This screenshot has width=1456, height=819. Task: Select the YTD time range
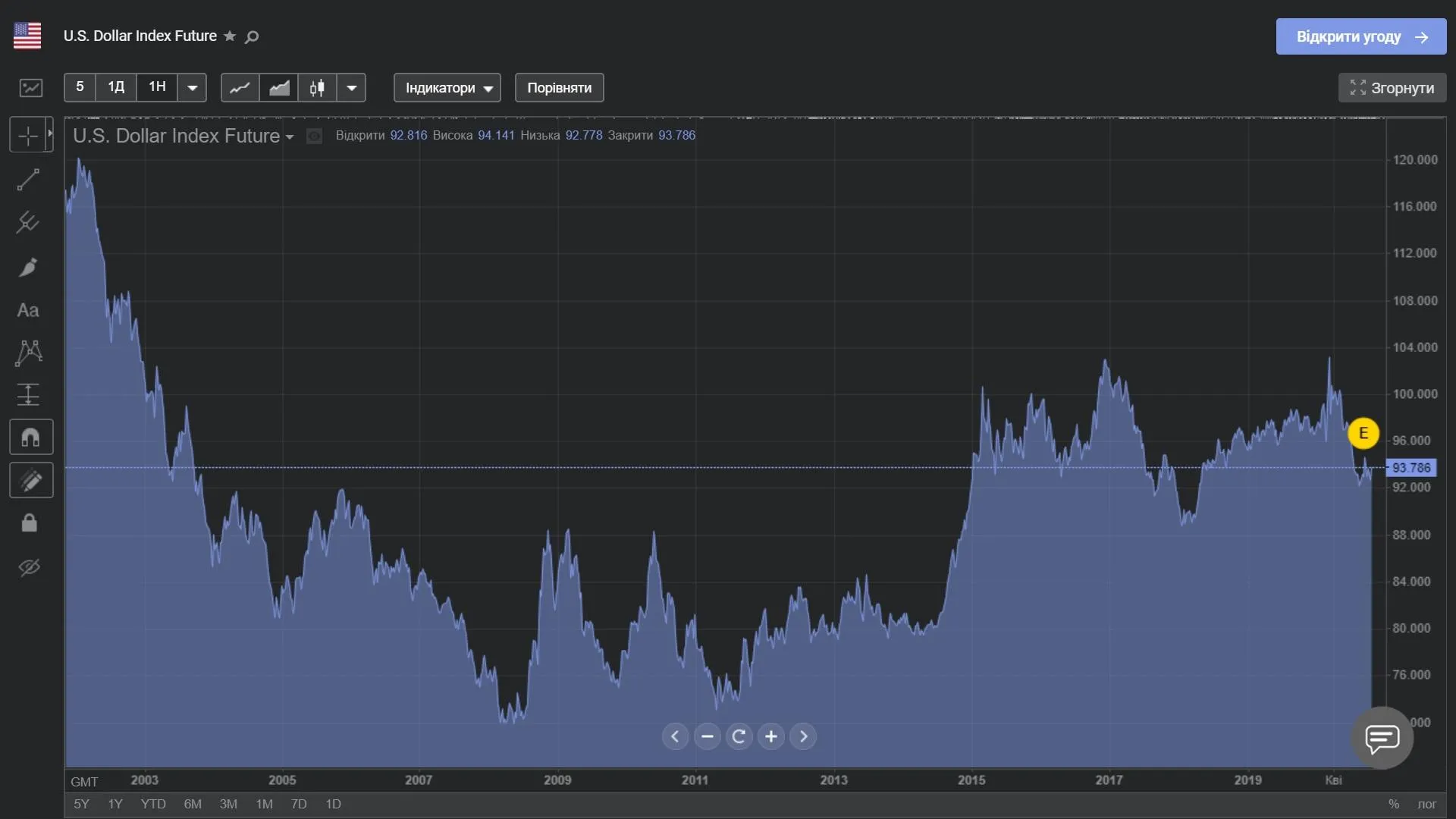click(153, 804)
